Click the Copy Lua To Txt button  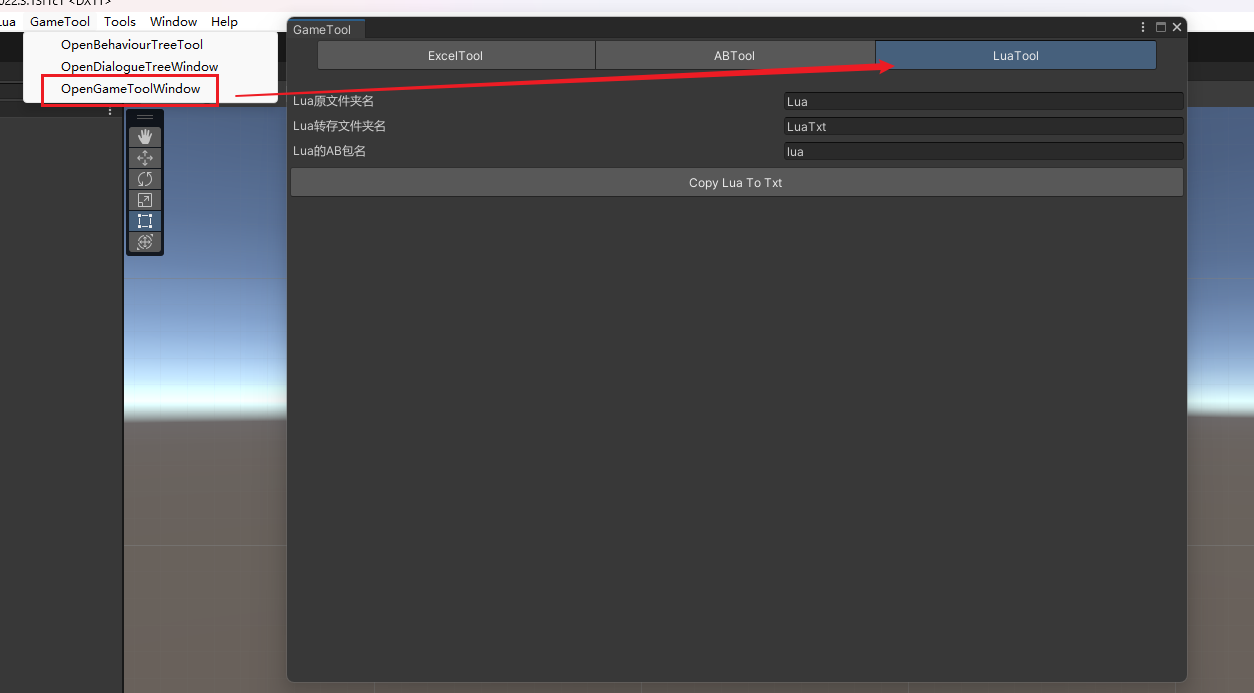737,182
